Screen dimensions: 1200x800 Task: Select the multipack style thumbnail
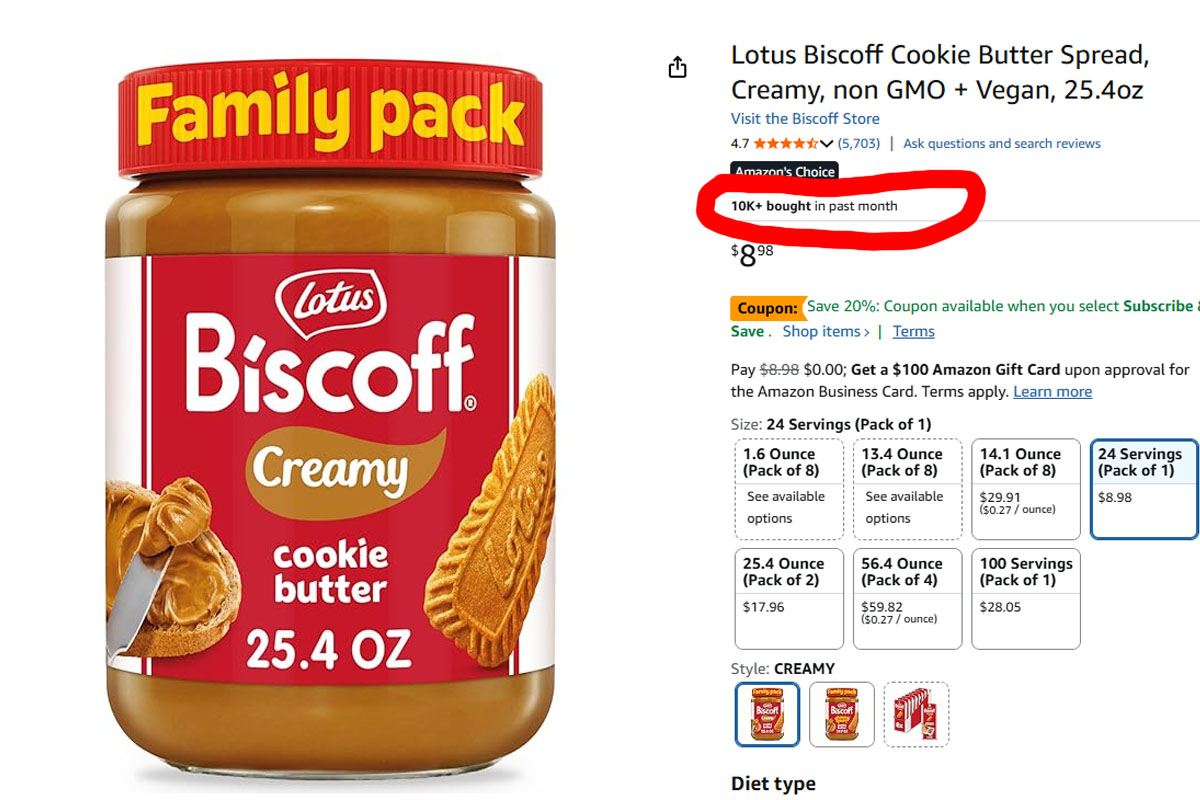click(916, 714)
